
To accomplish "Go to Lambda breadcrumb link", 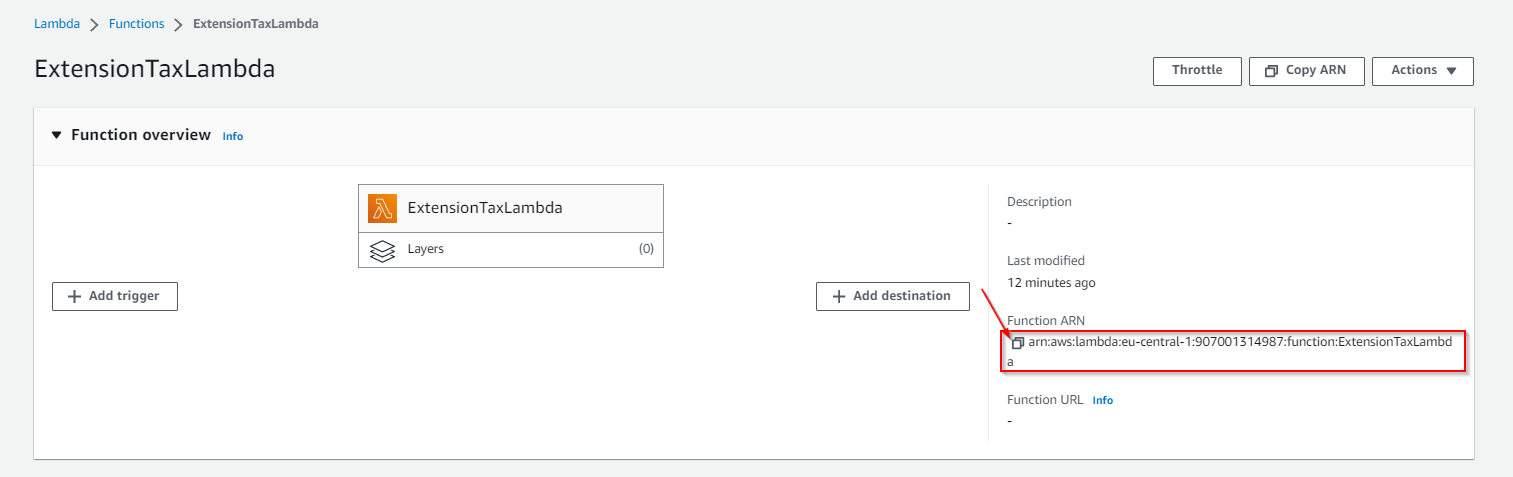I will tap(56, 24).
